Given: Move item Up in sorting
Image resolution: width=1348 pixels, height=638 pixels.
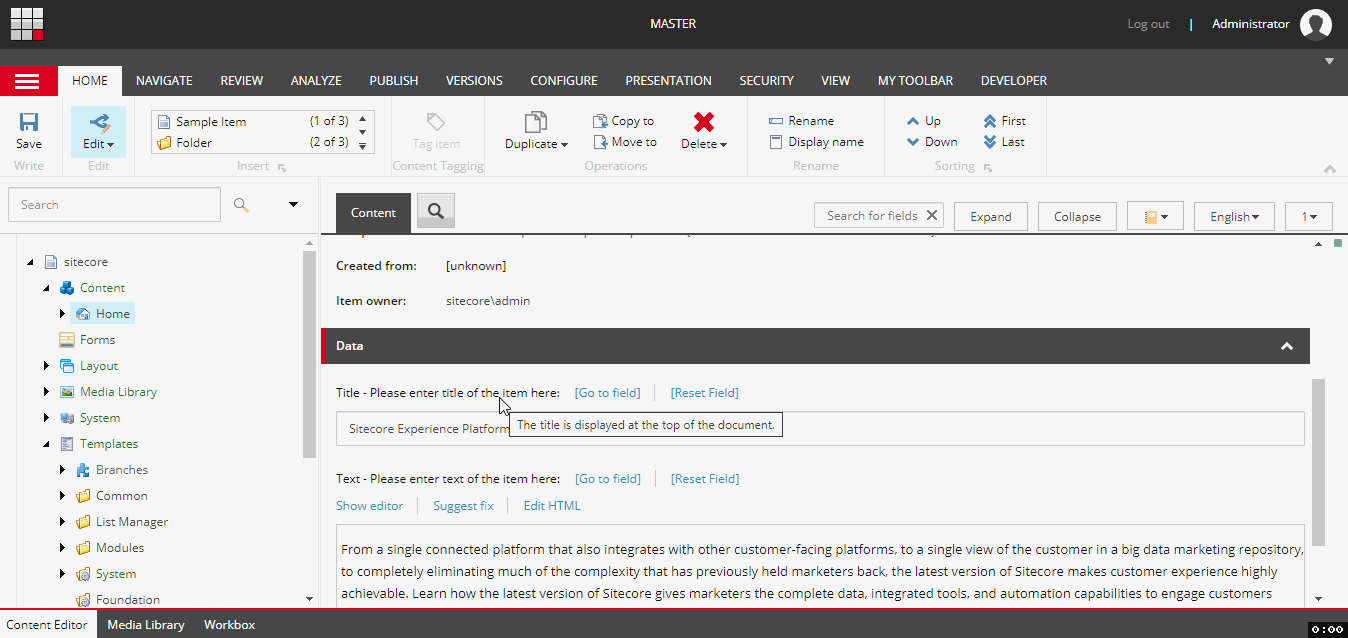Looking at the screenshot, I should 924,121.
